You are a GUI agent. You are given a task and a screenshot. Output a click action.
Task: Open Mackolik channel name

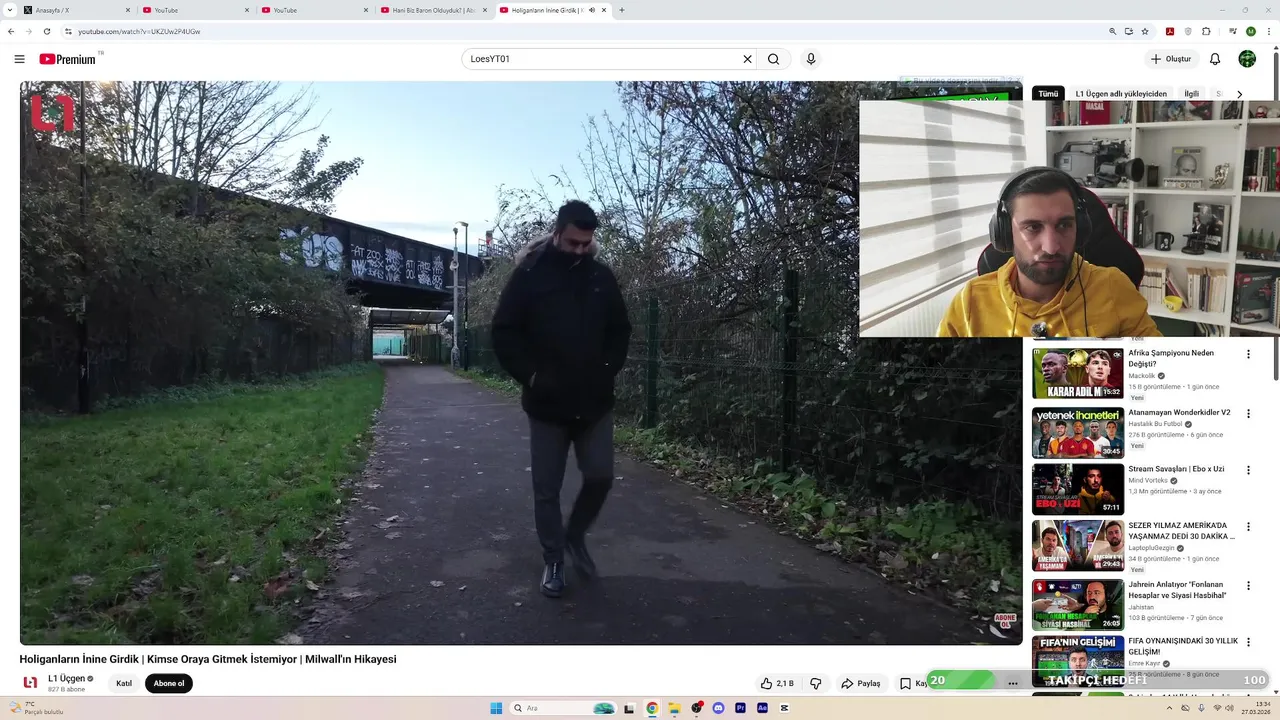[1141, 376]
